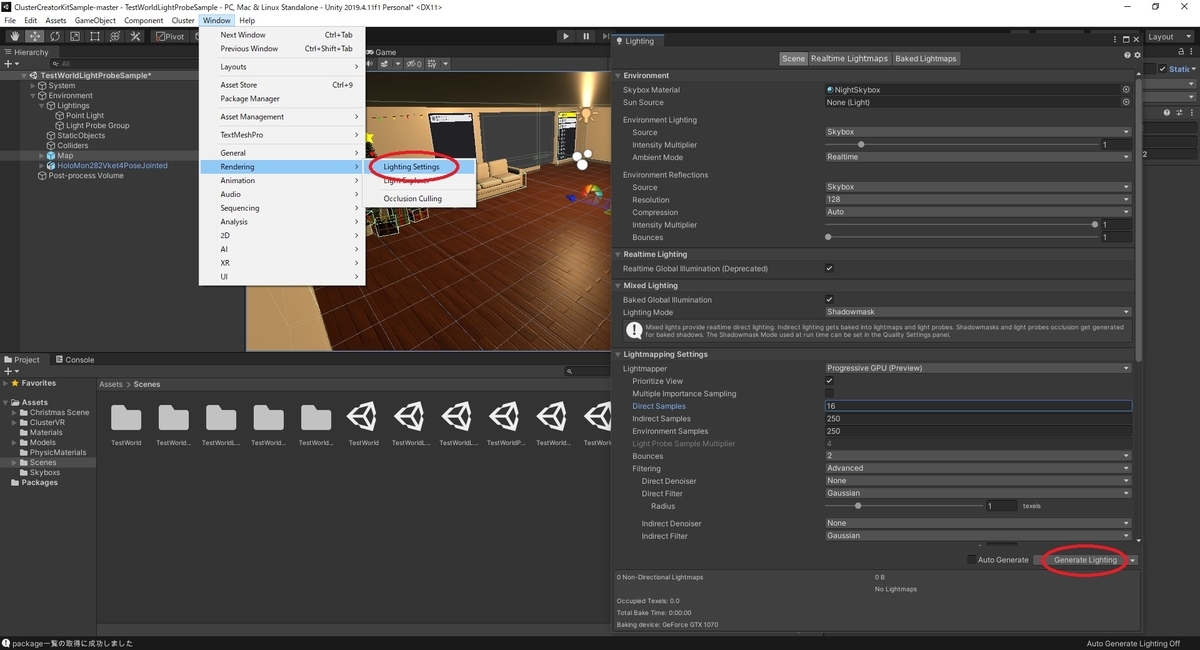Open the Direct Denoiser dropdown

pos(977,481)
